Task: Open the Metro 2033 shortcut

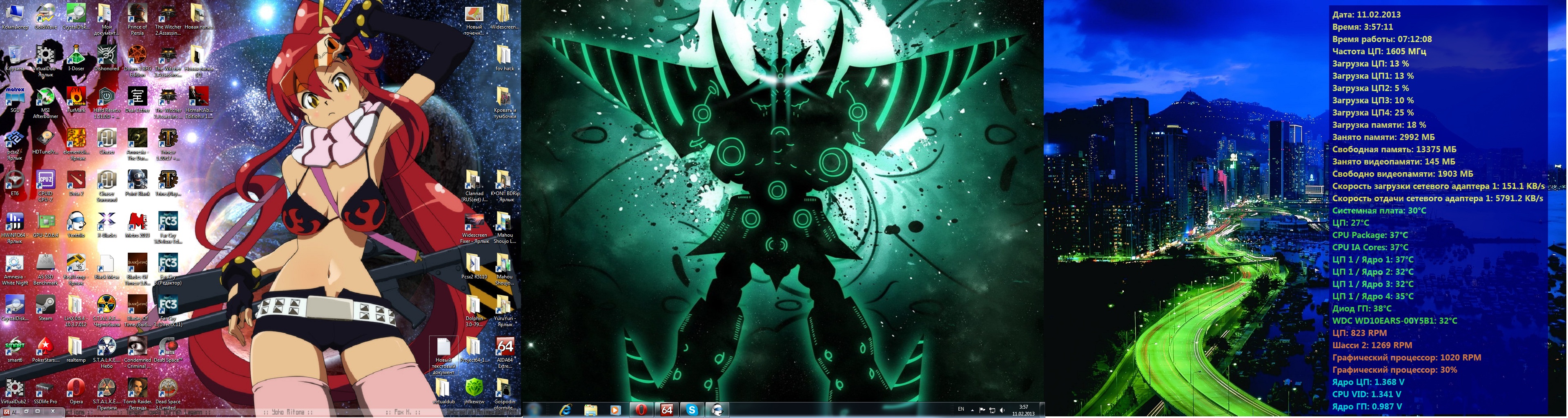Action: (138, 225)
